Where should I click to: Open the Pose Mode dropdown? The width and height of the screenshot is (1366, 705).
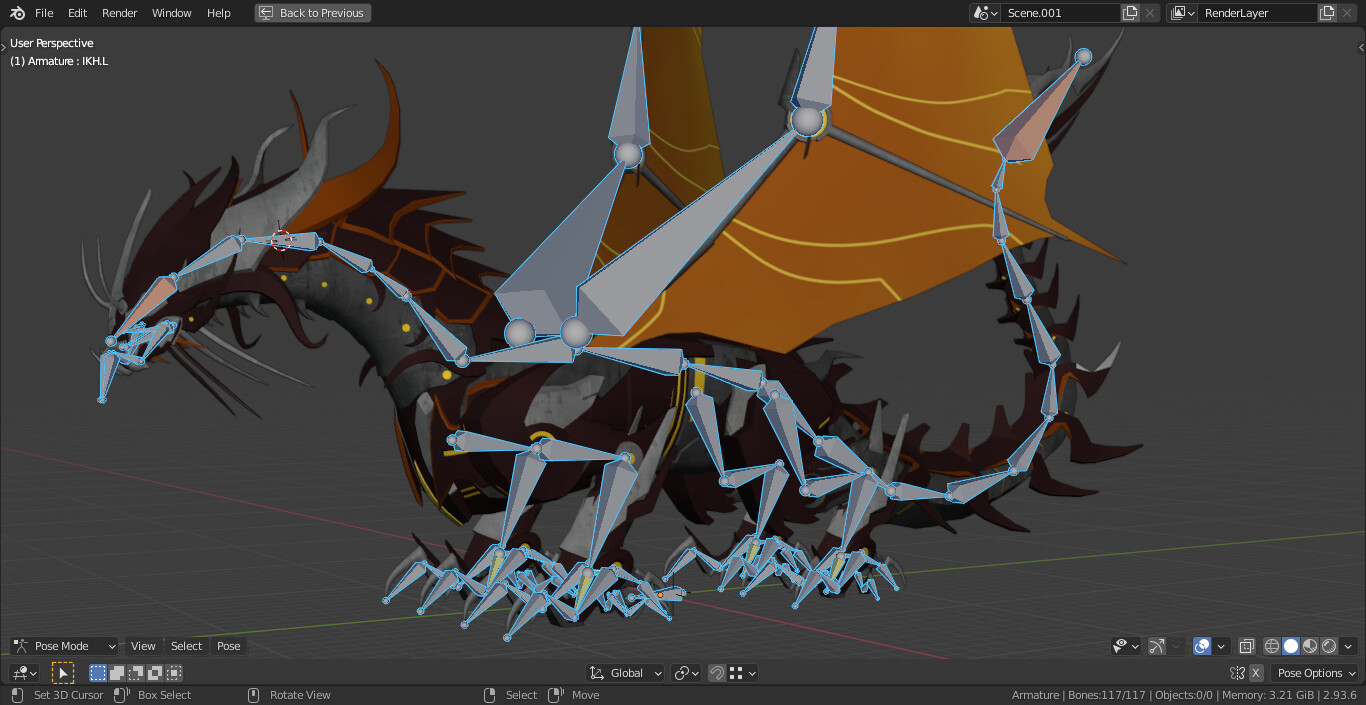63,646
